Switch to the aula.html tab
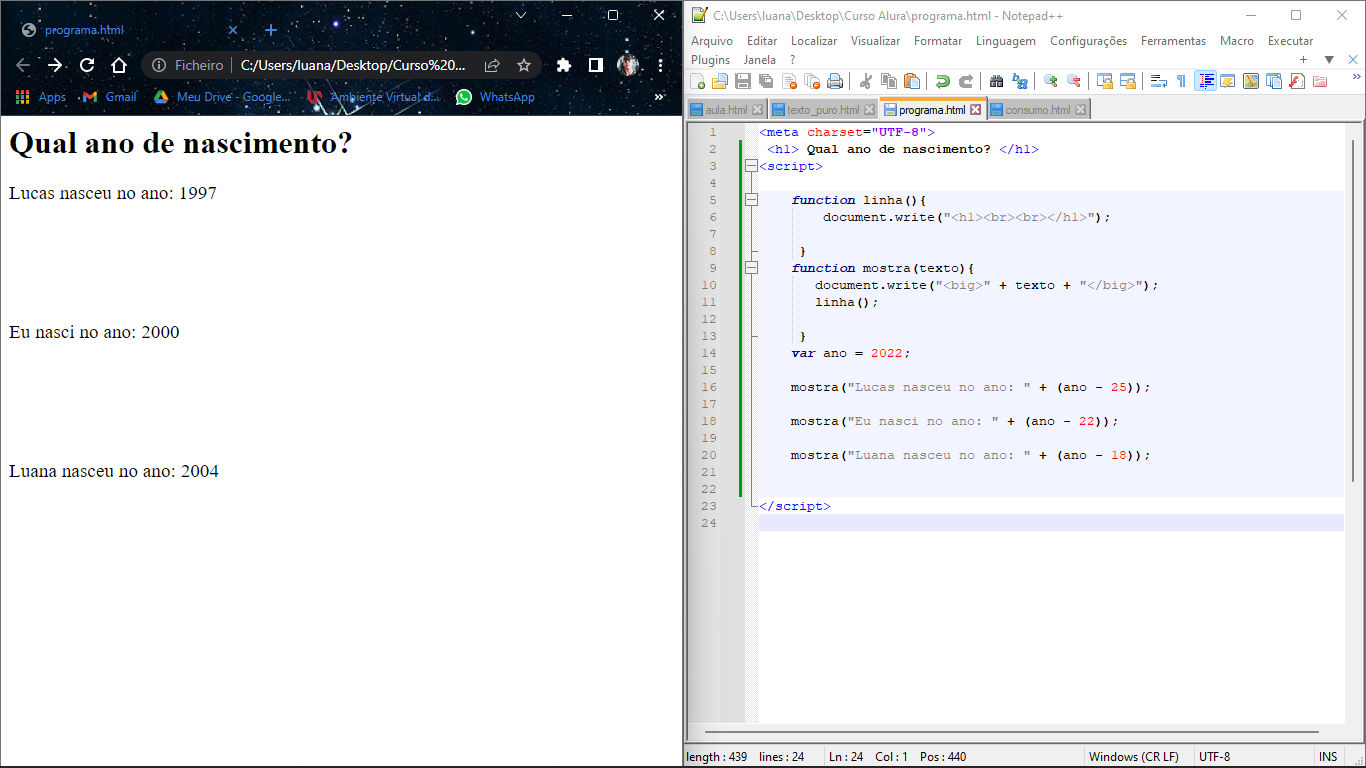 point(726,110)
